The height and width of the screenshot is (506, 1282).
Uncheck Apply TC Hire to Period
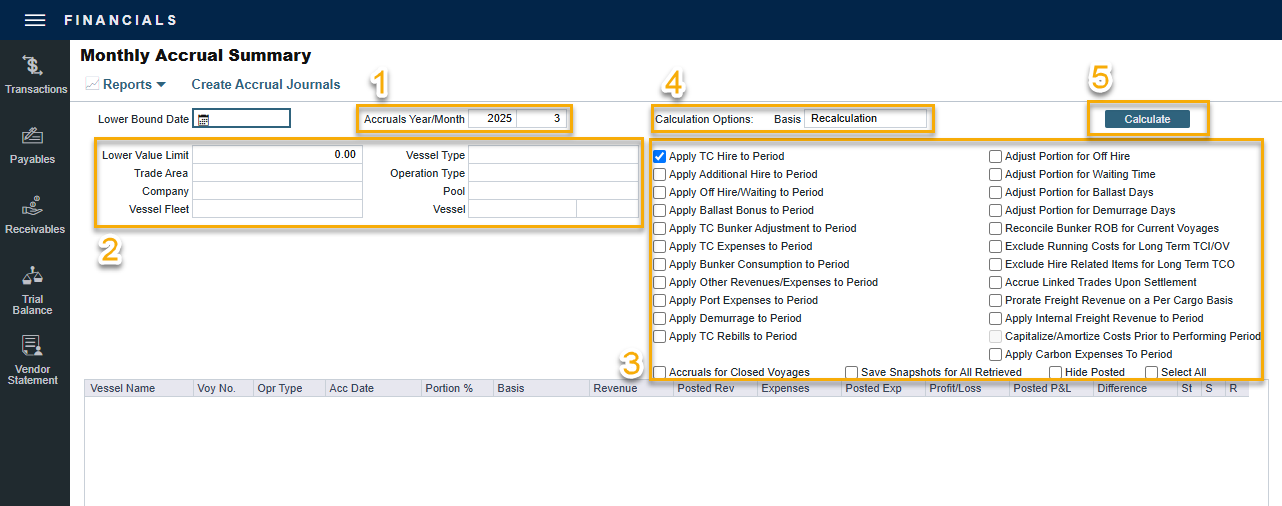click(x=660, y=157)
